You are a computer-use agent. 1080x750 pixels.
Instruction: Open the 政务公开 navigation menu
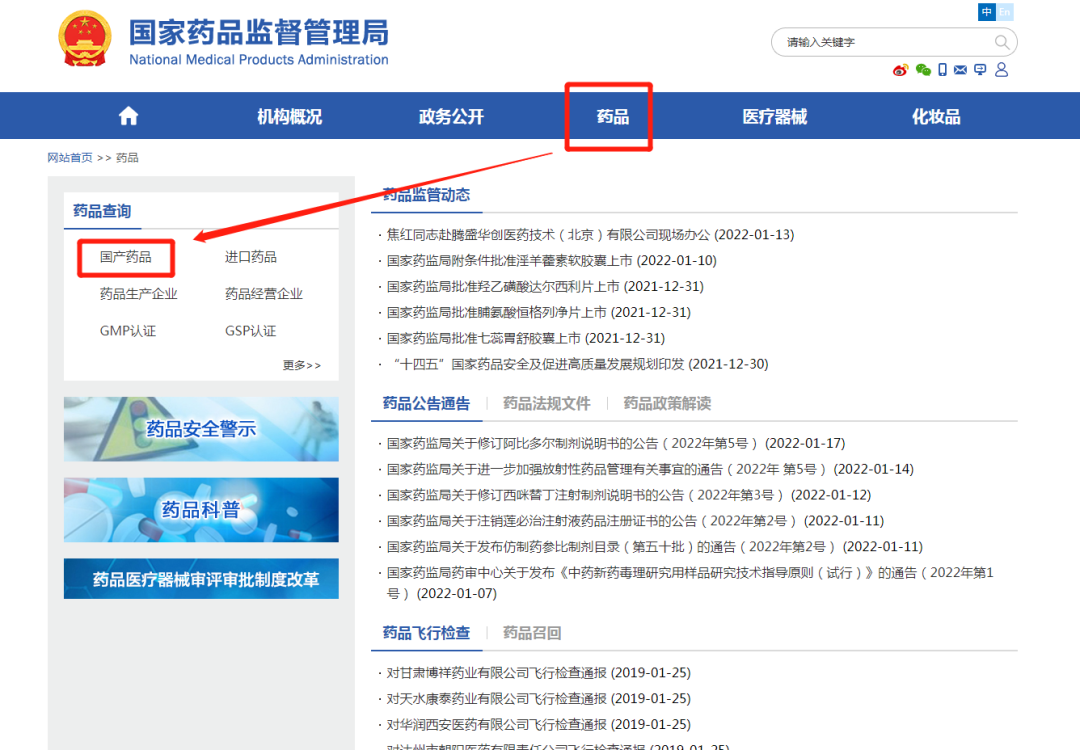(451, 116)
